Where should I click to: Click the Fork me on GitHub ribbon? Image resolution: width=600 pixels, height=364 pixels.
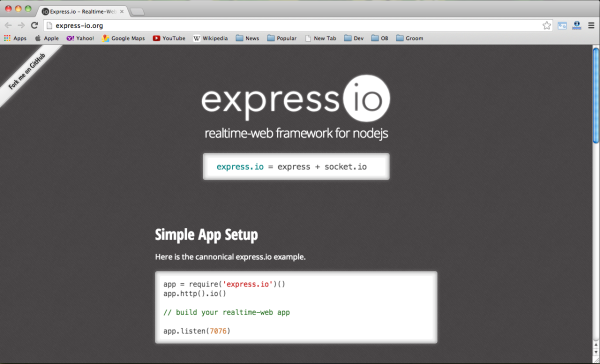(x=27, y=72)
